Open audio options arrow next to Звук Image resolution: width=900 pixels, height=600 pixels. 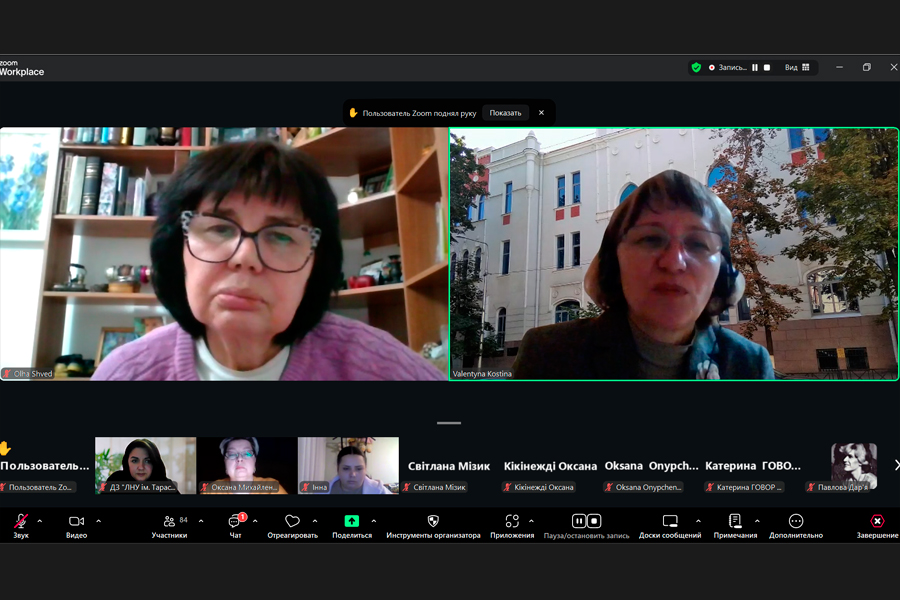[x=40, y=521]
